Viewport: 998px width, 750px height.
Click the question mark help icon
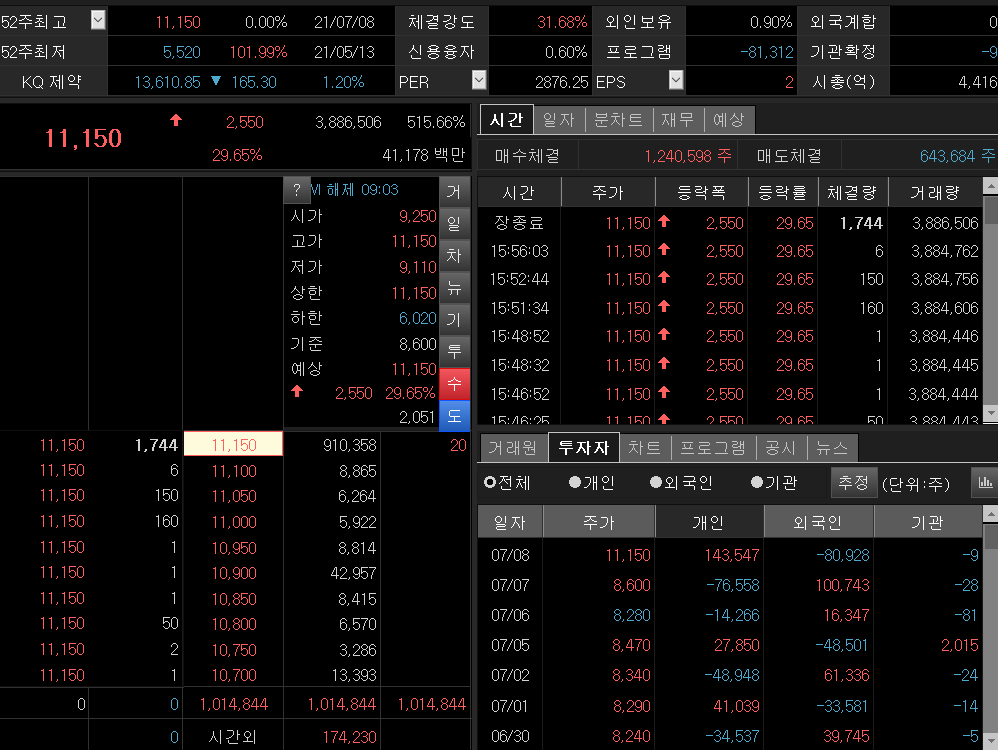(297, 190)
